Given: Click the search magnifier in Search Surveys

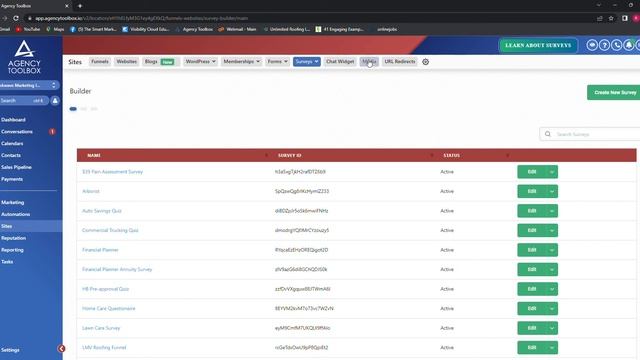Looking at the screenshot, I should point(548,134).
